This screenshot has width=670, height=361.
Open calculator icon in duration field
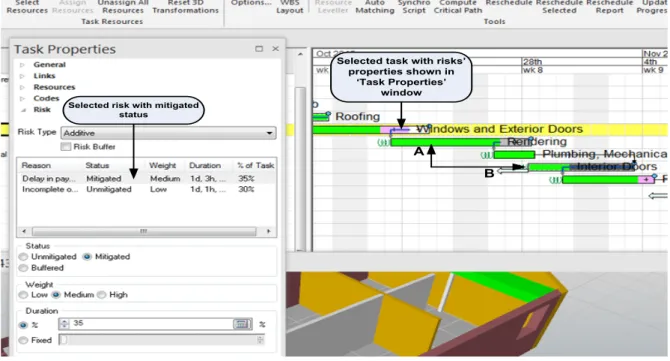pyautogui.click(x=242, y=324)
